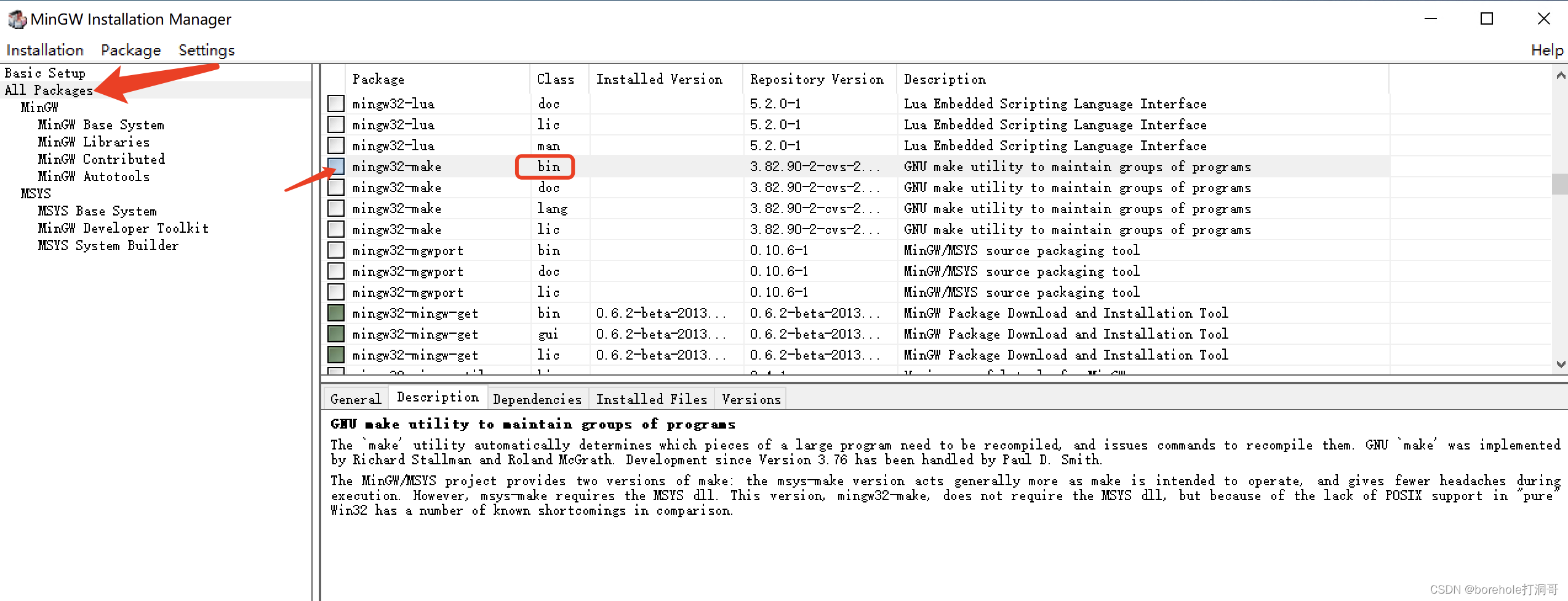Select checkbox of mingw32-make lang package
This screenshot has height=601, width=1568.
point(336,209)
